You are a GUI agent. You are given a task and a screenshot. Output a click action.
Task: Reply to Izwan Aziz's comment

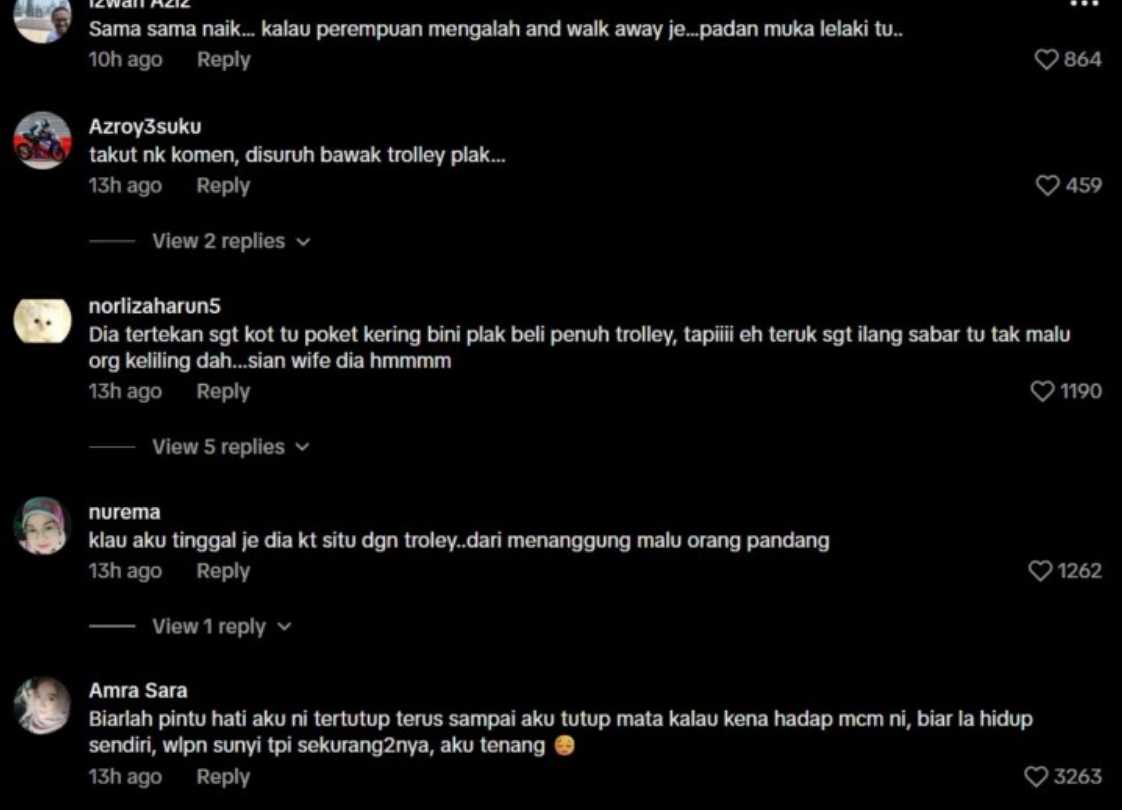[x=223, y=59]
